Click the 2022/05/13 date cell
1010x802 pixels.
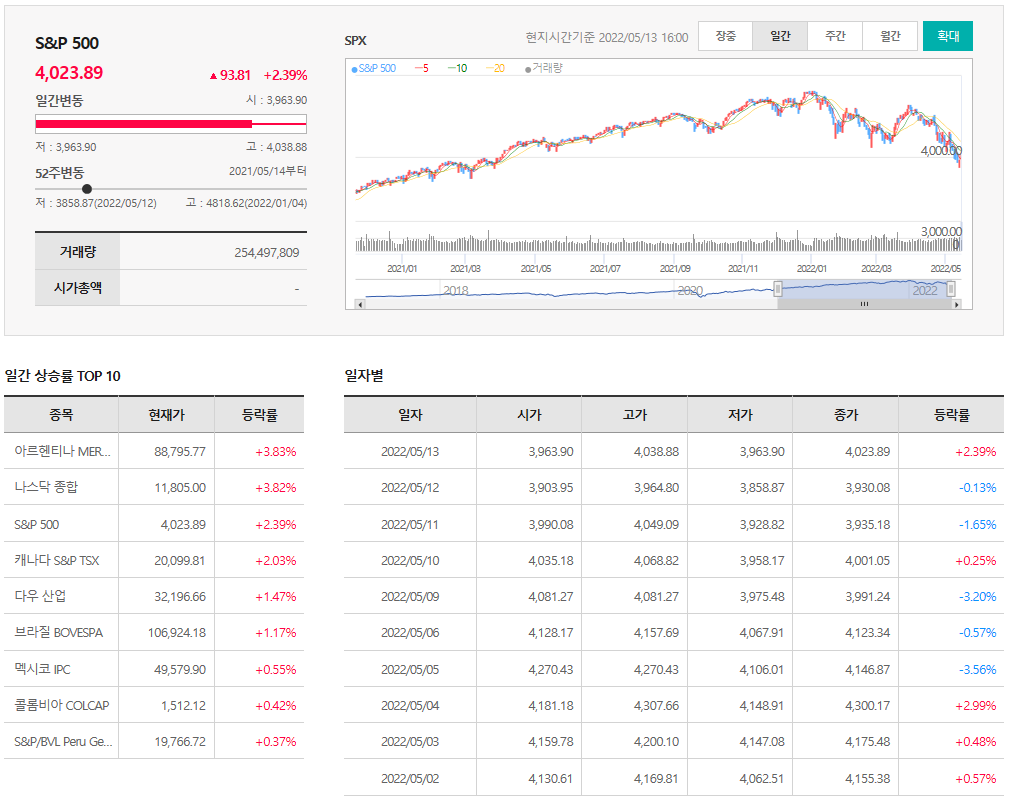pyautogui.click(x=410, y=452)
